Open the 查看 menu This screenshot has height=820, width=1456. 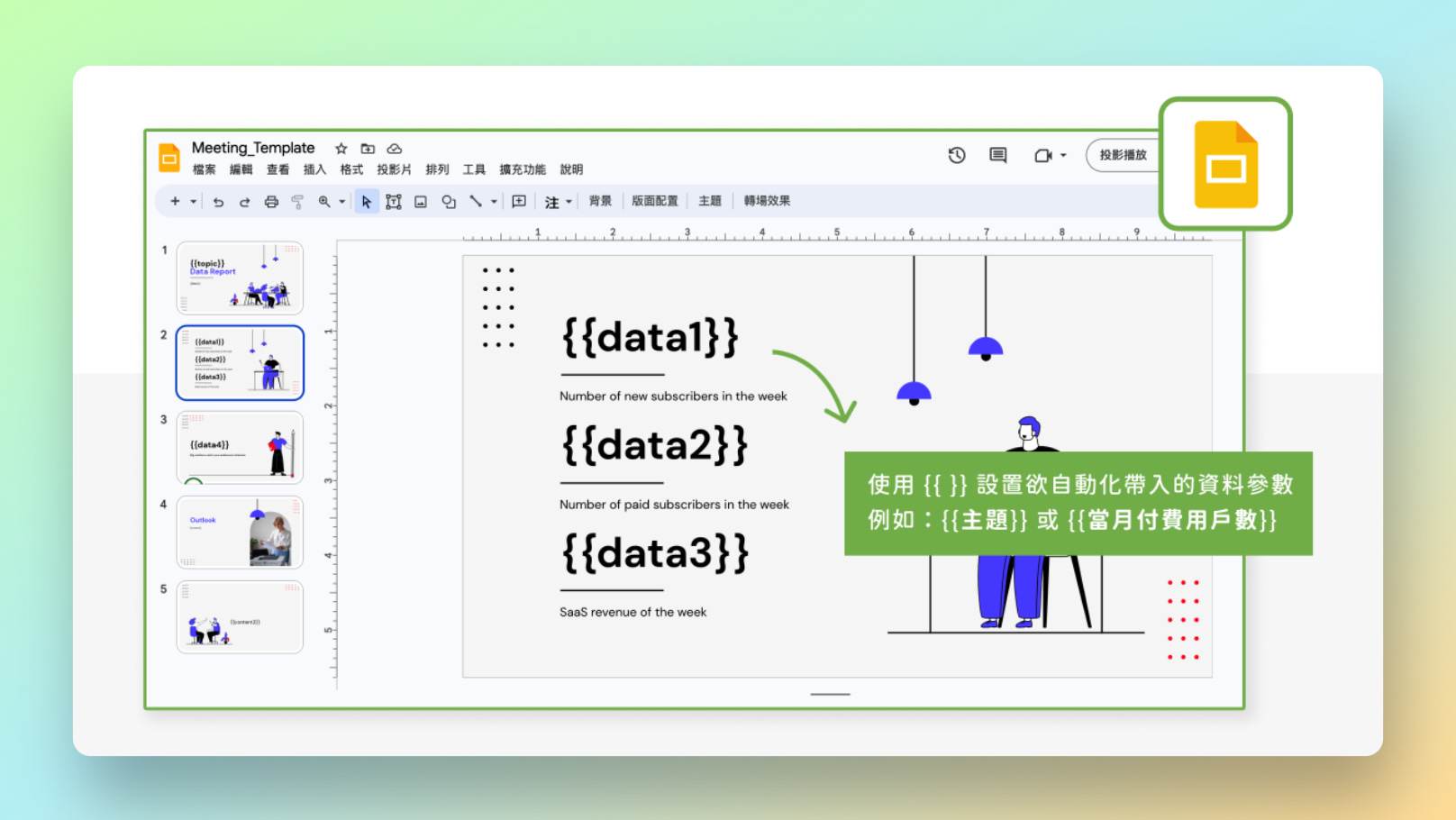click(278, 169)
